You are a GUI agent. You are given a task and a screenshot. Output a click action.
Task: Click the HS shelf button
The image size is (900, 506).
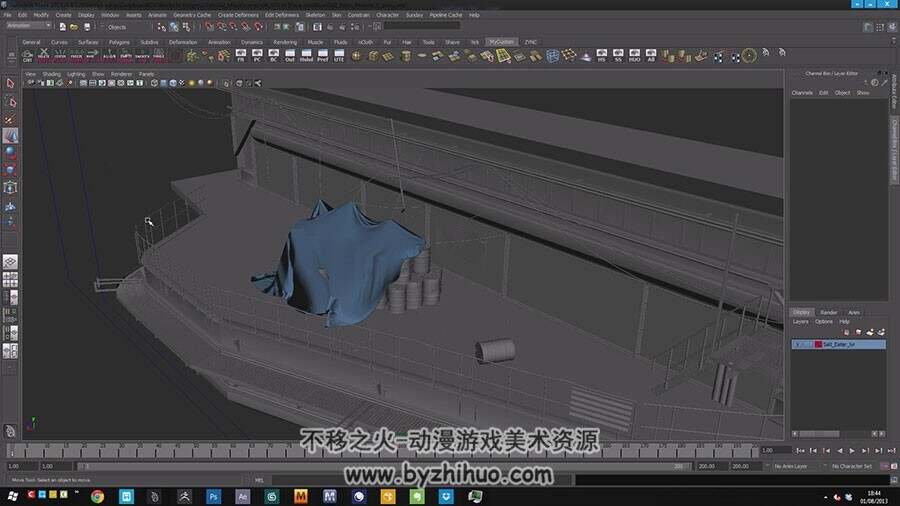point(602,56)
